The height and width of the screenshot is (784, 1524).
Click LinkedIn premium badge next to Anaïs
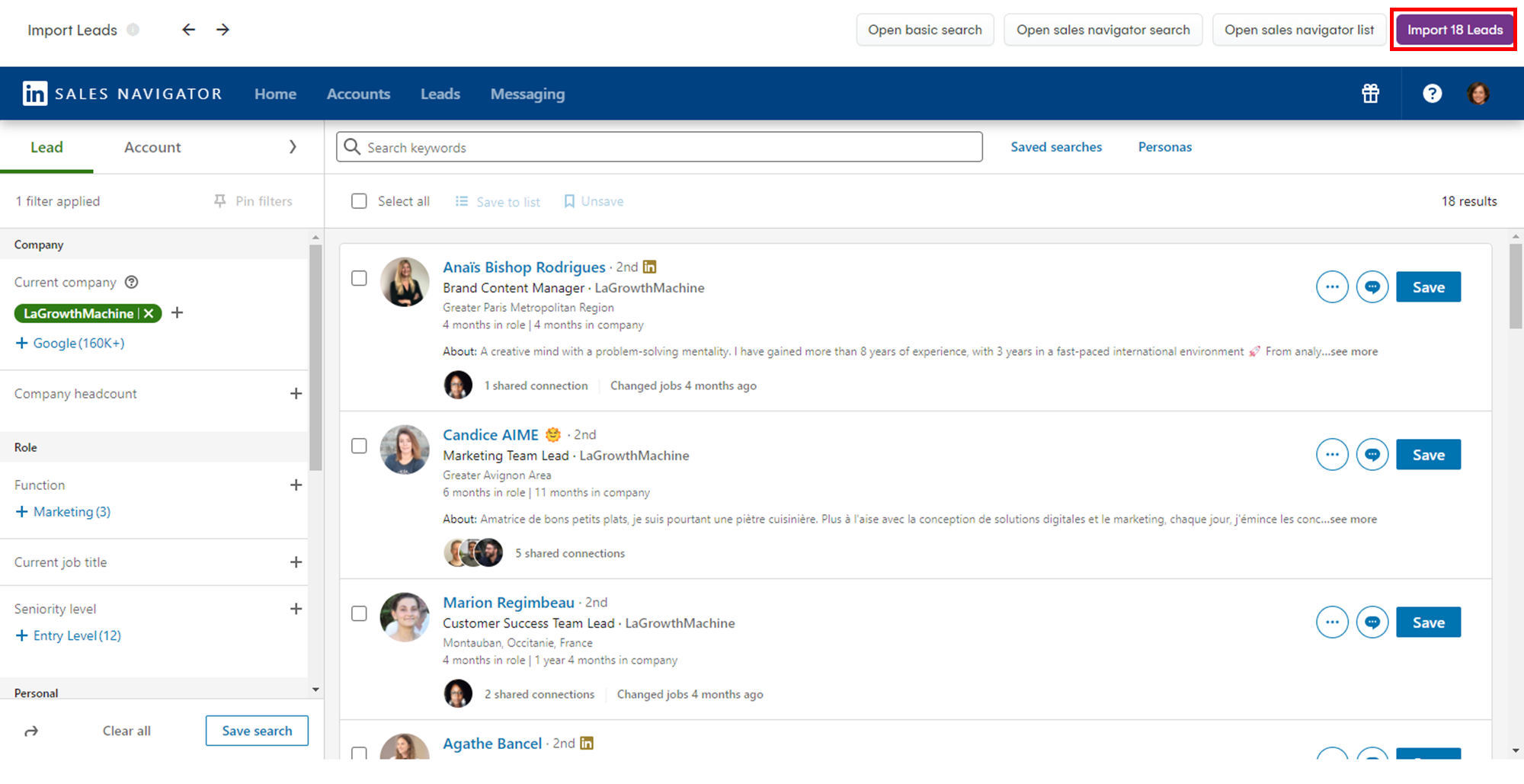pyautogui.click(x=649, y=267)
